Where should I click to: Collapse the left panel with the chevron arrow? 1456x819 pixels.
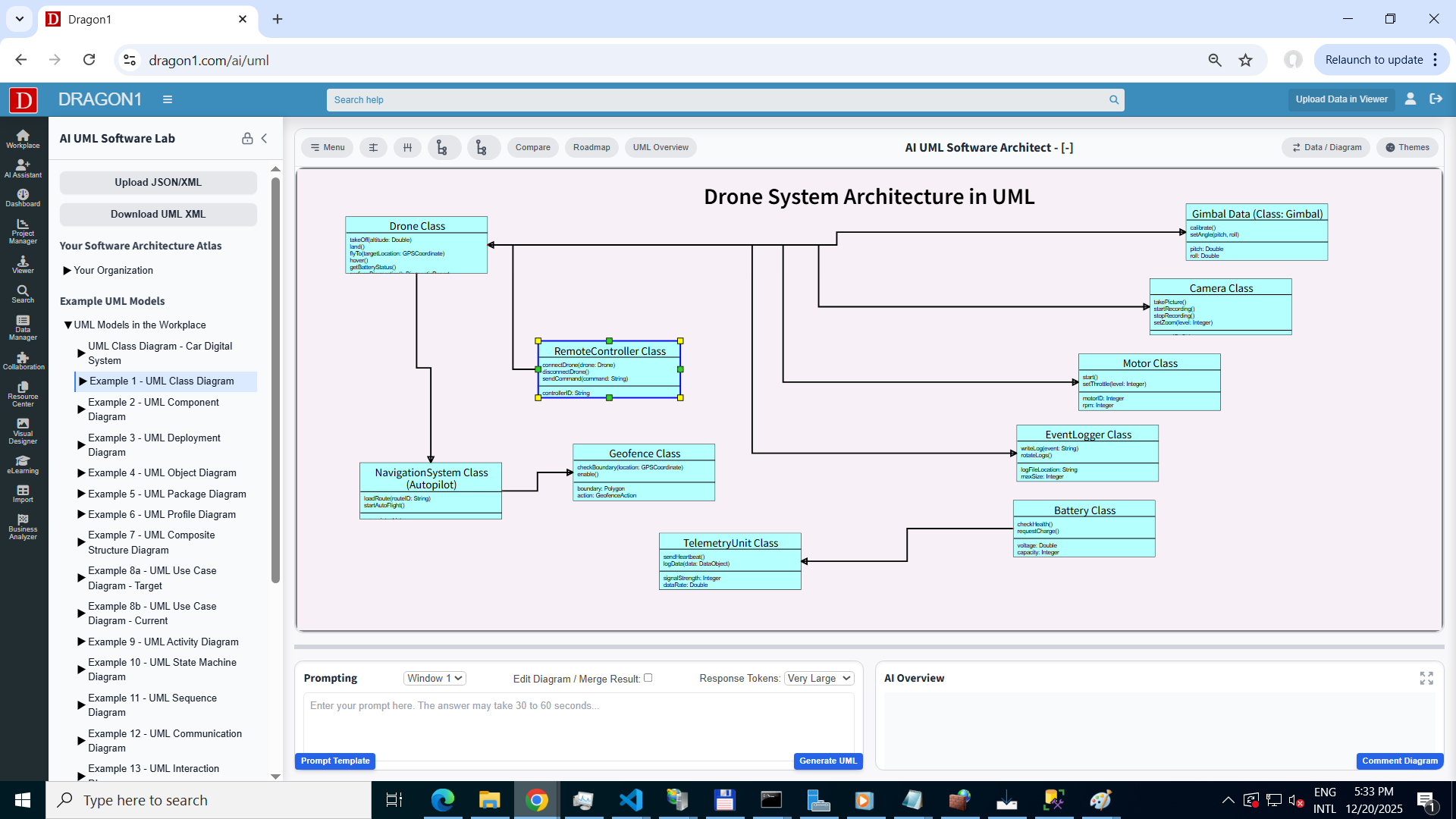[x=265, y=139]
